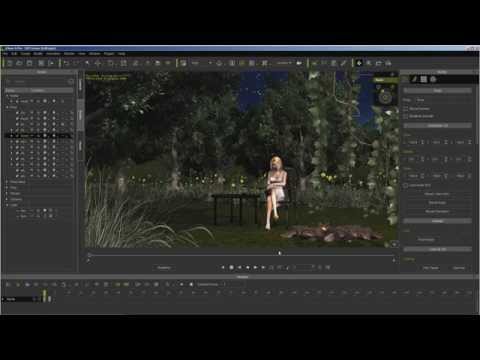Click the view-orientation gizmo in viewport corner
Image resolution: width=480 pixels, height=360 pixels.
click(x=386, y=97)
